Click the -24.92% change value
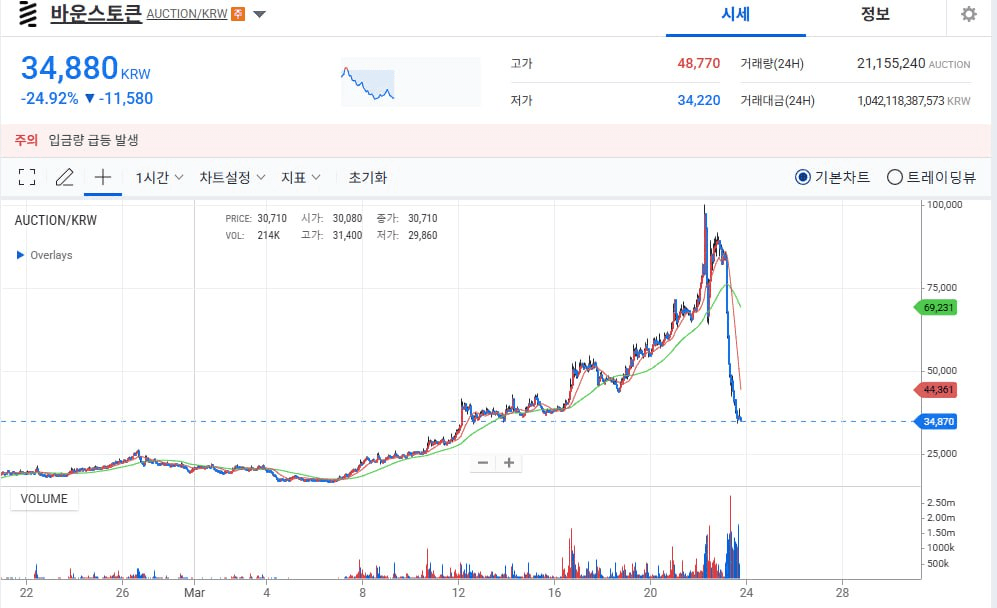The image size is (997, 608). [x=50, y=99]
